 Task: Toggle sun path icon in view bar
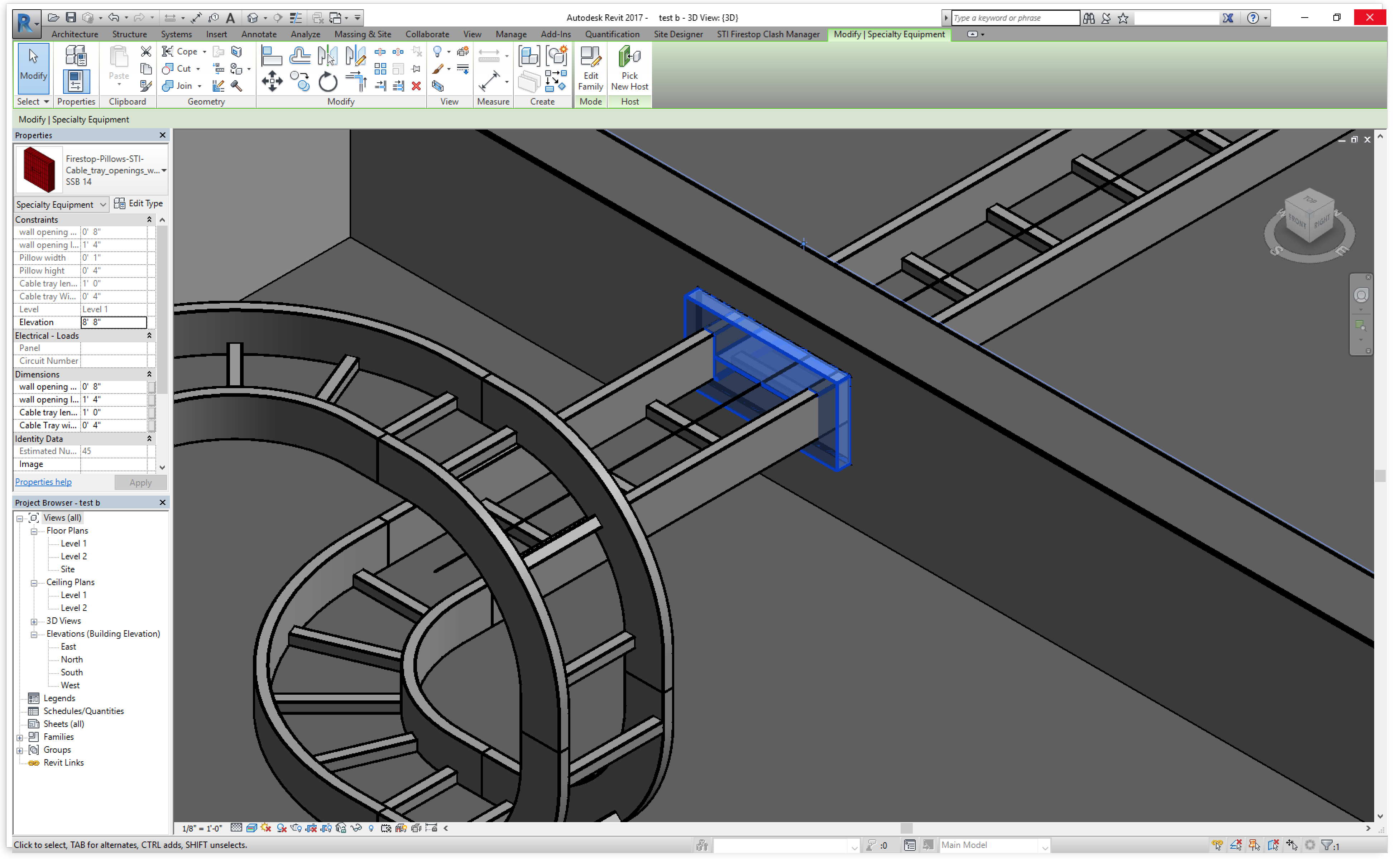(x=266, y=828)
